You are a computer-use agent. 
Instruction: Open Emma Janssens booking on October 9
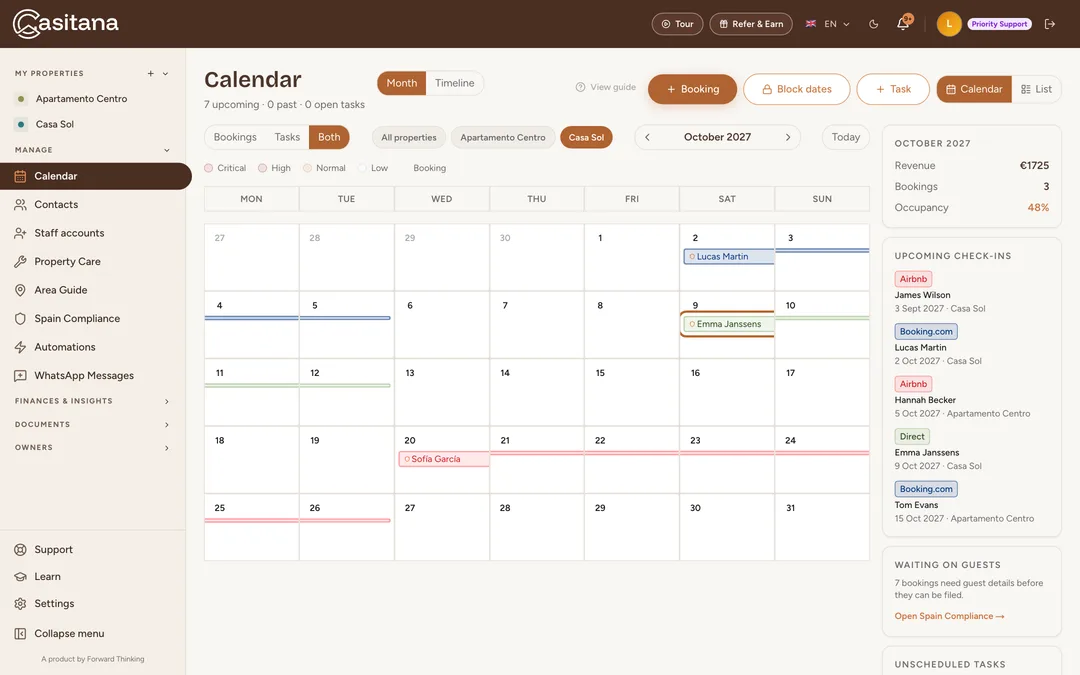(x=728, y=324)
